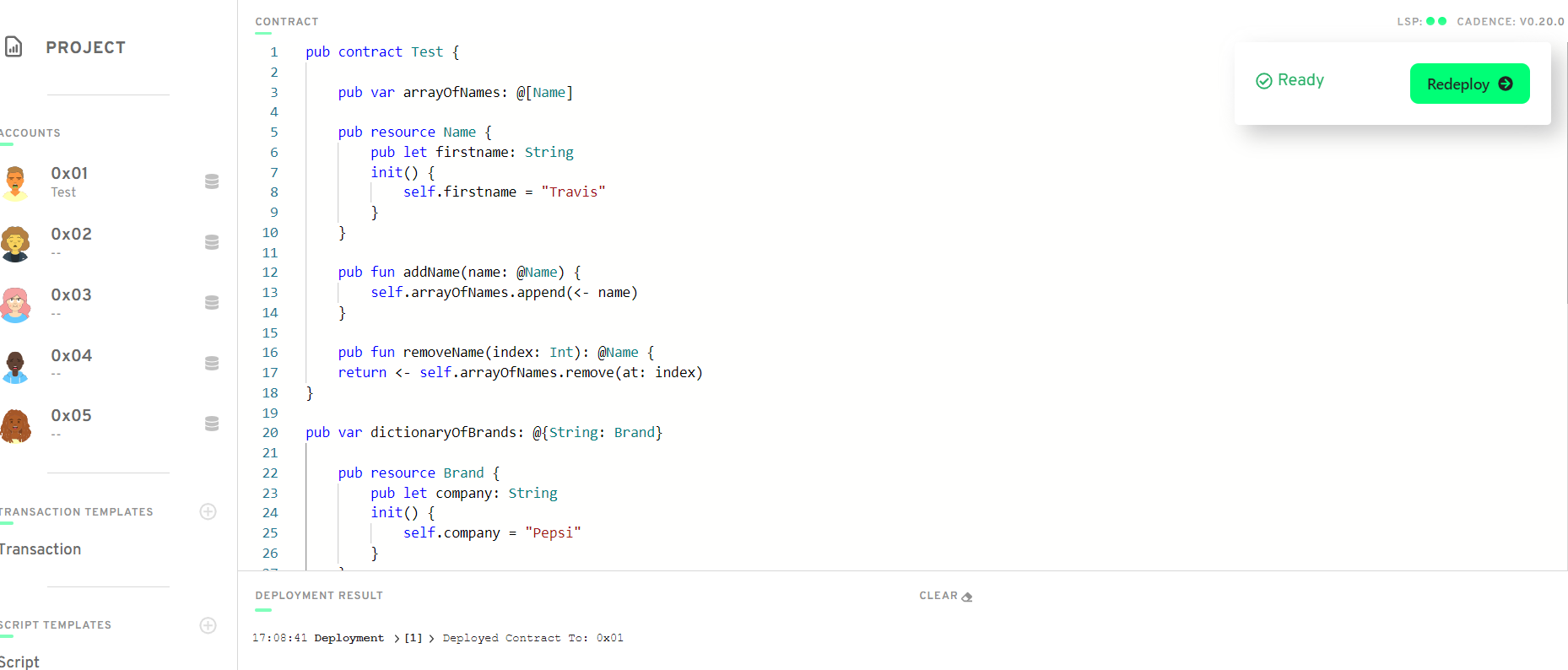Open storage icon for account 0x04
This screenshot has height=670, width=1568.
pyautogui.click(x=212, y=363)
